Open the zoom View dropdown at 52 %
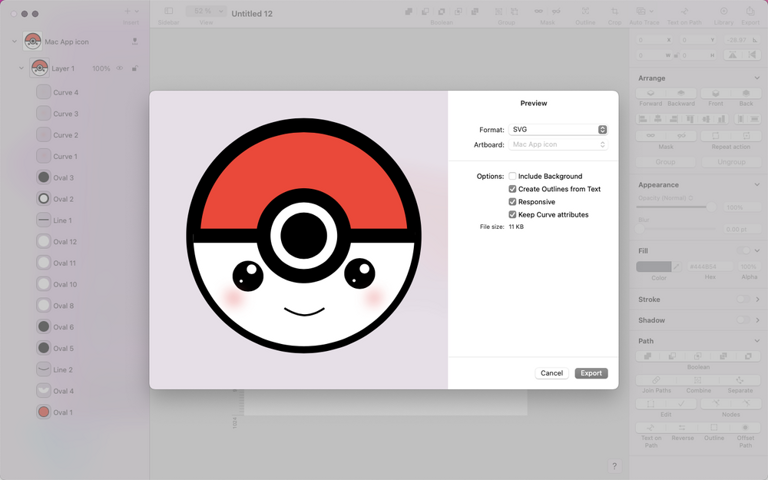This screenshot has width=768, height=480. (x=206, y=11)
